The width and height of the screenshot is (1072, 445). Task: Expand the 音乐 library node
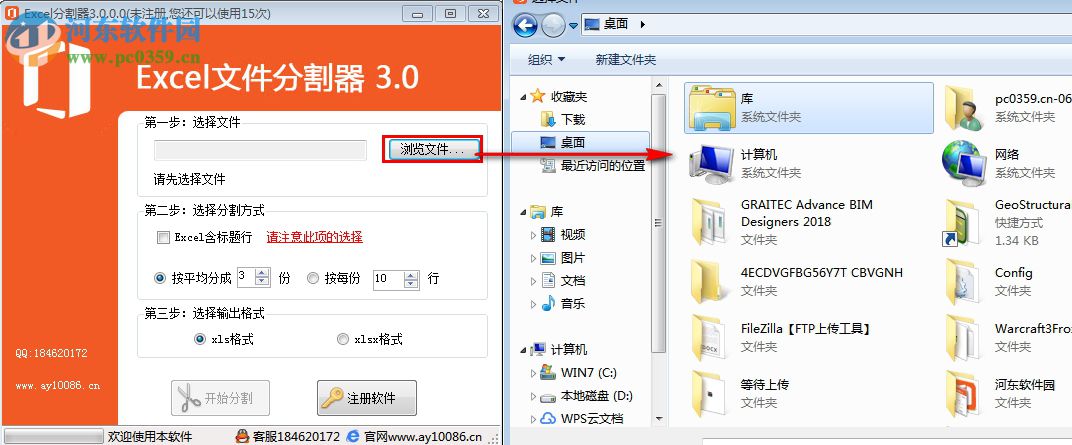534,304
